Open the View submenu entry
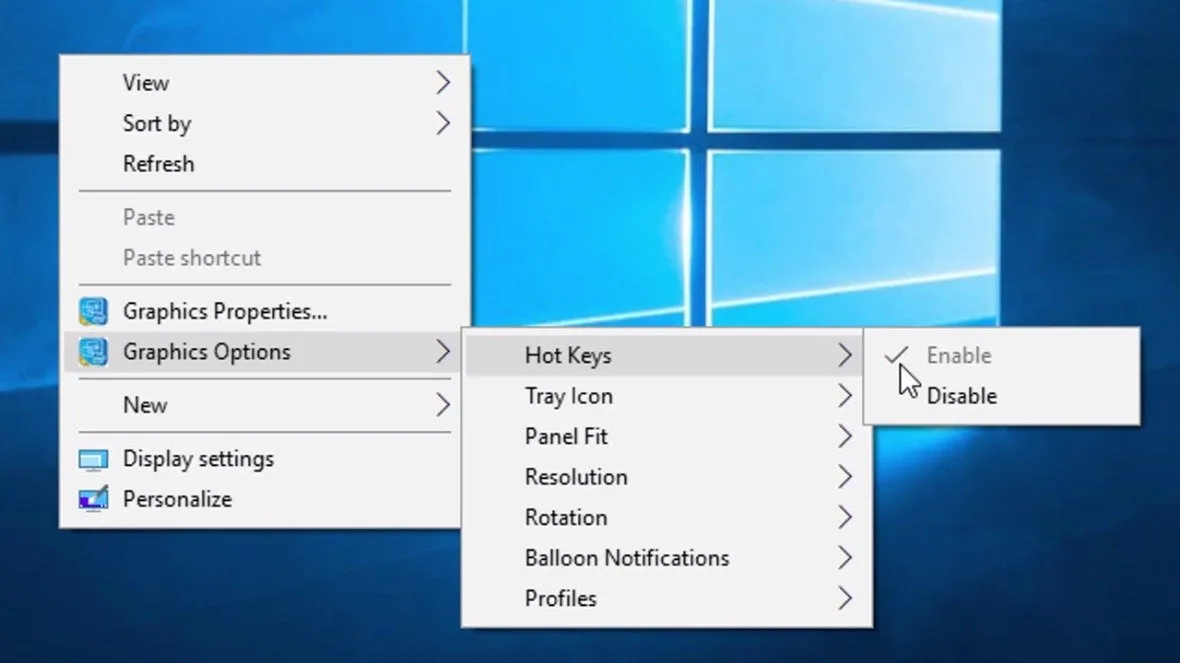Image resolution: width=1180 pixels, height=663 pixels. coord(264,83)
